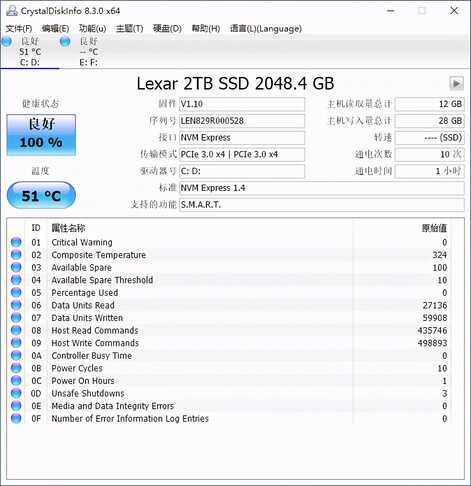The height and width of the screenshot is (486, 471).
Task: Select the Controller Busy Time attribute name
Action: (92, 356)
